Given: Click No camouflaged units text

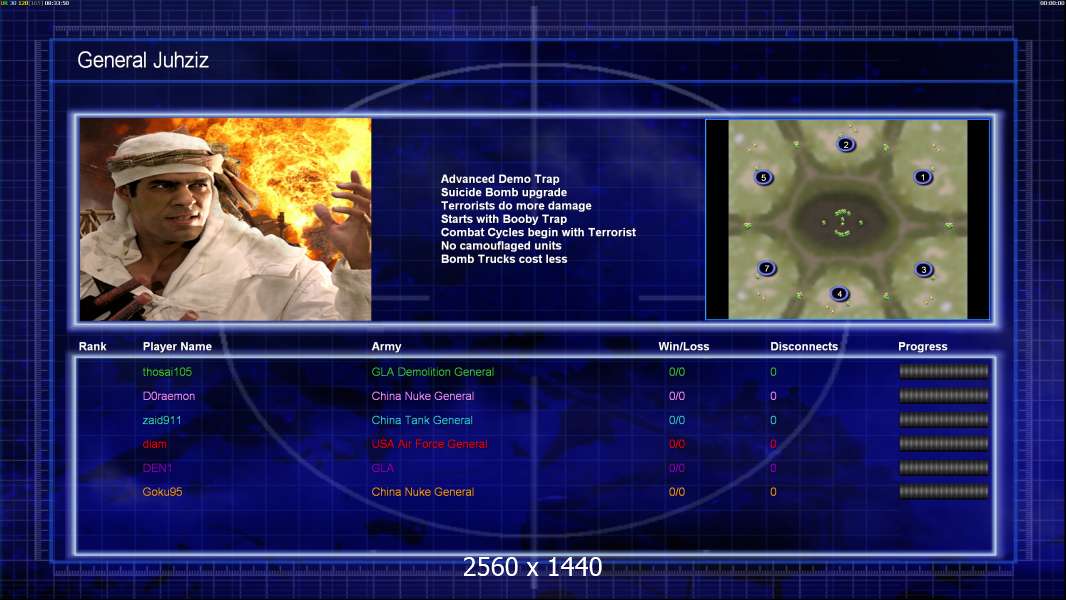Looking at the screenshot, I should click(501, 245).
